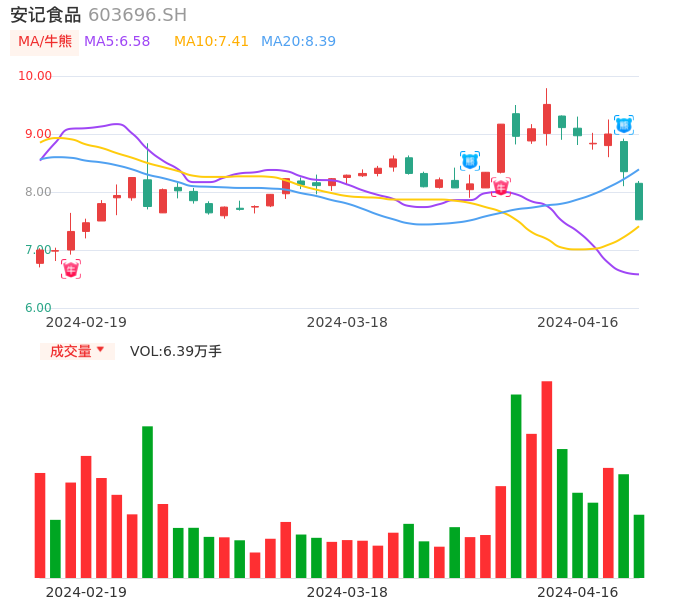Toggle the MA5:6.58 legend label
This screenshot has height=606, width=686.
[117, 42]
